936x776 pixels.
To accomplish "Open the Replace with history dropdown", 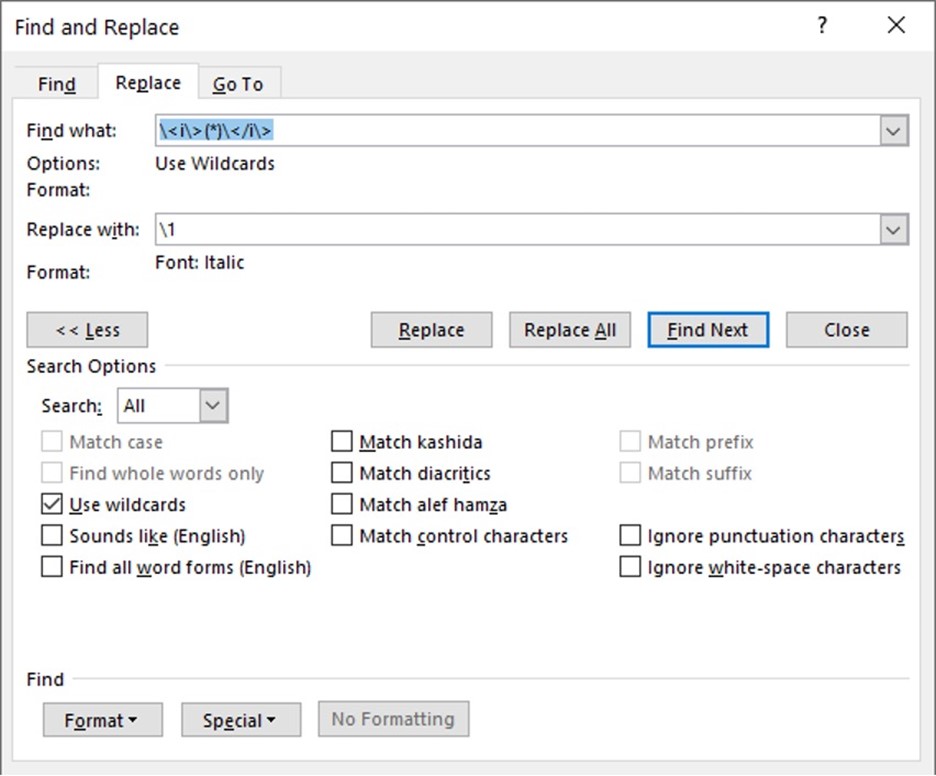I will click(x=893, y=229).
